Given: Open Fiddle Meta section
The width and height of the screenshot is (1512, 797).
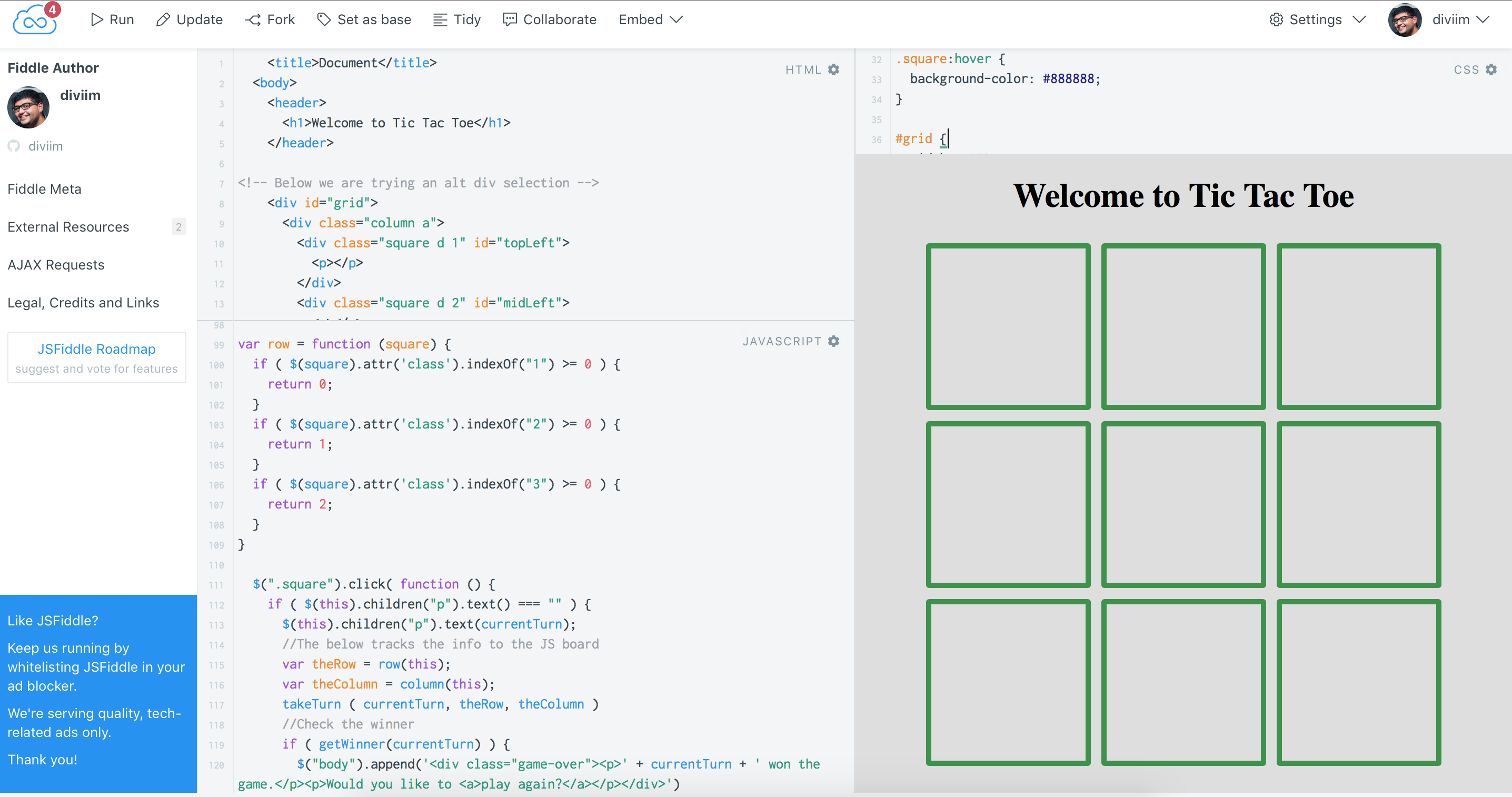Looking at the screenshot, I should coord(45,189).
